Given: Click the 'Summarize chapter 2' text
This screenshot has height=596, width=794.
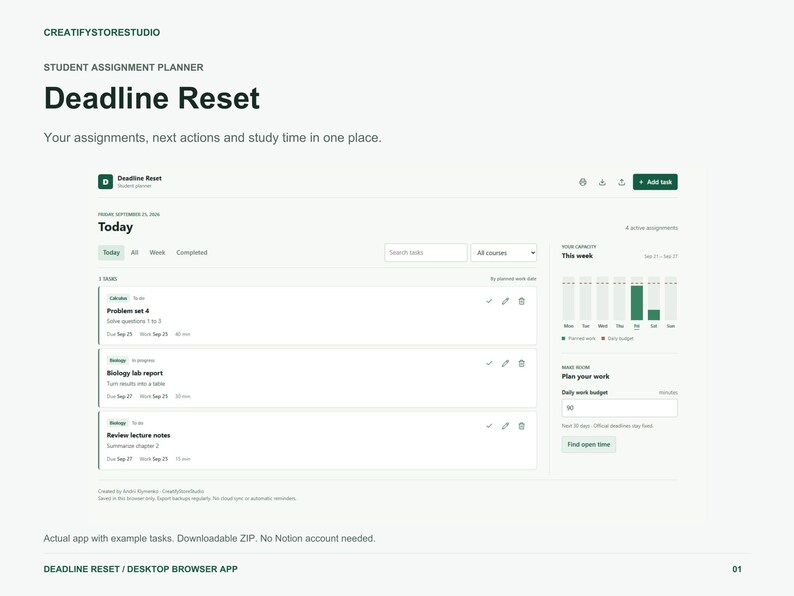Looking at the screenshot, I should [x=133, y=446].
